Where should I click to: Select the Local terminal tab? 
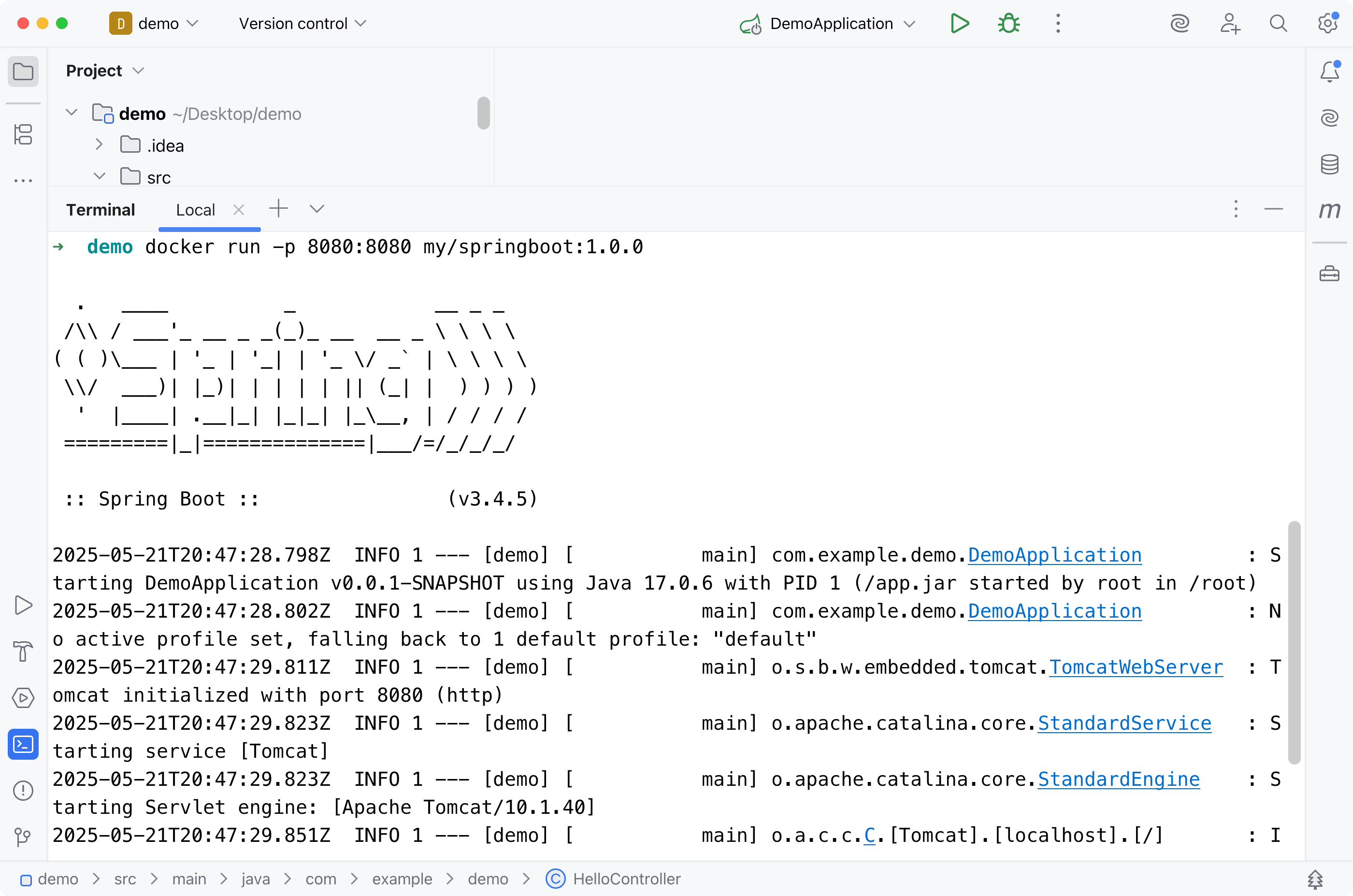tap(195, 210)
